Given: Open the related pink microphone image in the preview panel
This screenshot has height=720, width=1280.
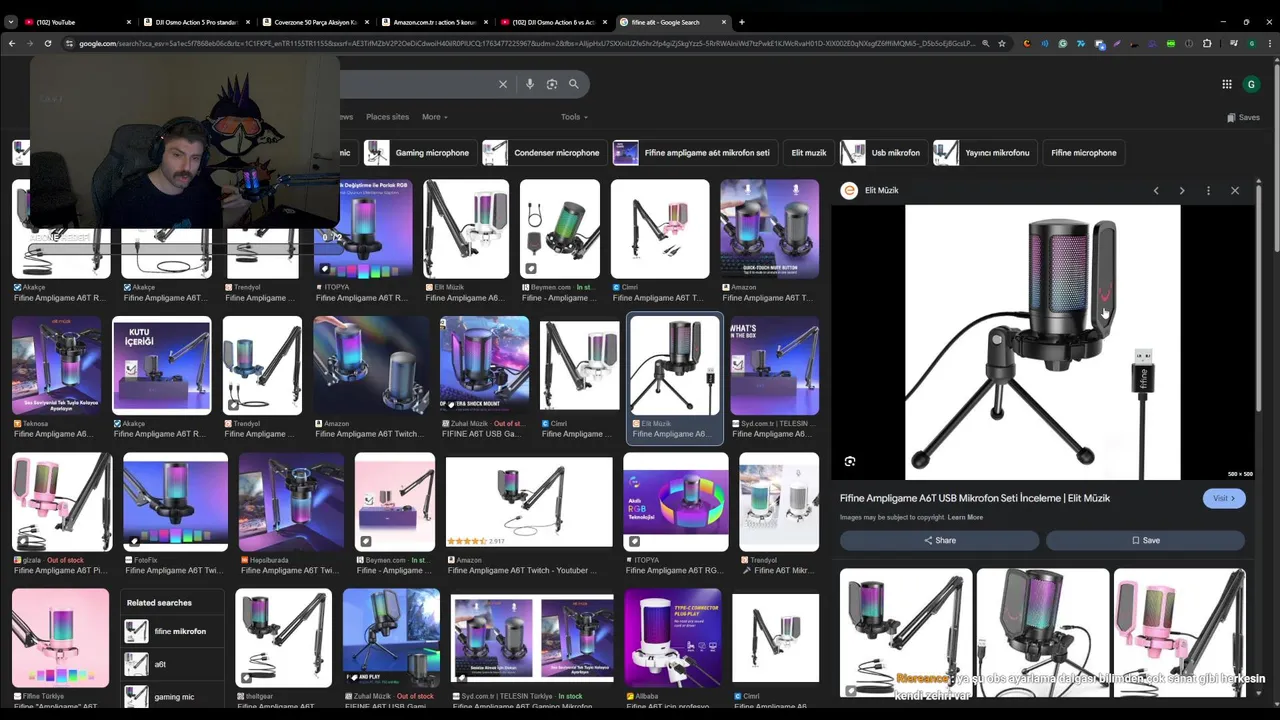Looking at the screenshot, I should pyautogui.click(x=1180, y=632).
